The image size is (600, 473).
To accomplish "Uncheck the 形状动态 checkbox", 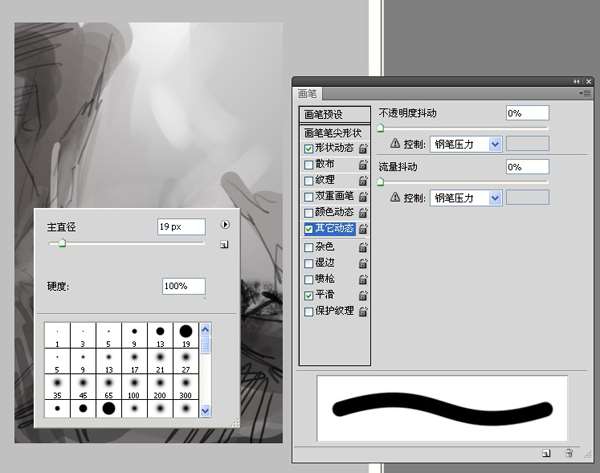I will point(308,148).
